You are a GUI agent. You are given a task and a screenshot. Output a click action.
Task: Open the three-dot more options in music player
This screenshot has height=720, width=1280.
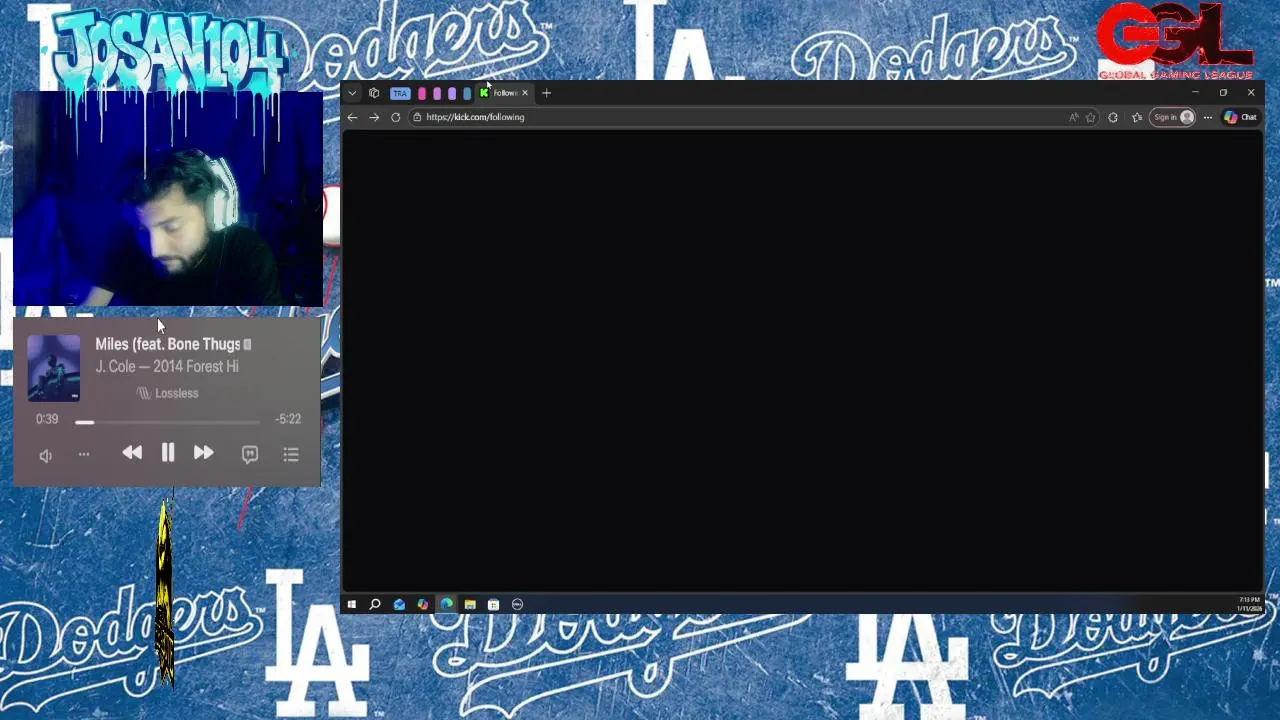coord(84,454)
